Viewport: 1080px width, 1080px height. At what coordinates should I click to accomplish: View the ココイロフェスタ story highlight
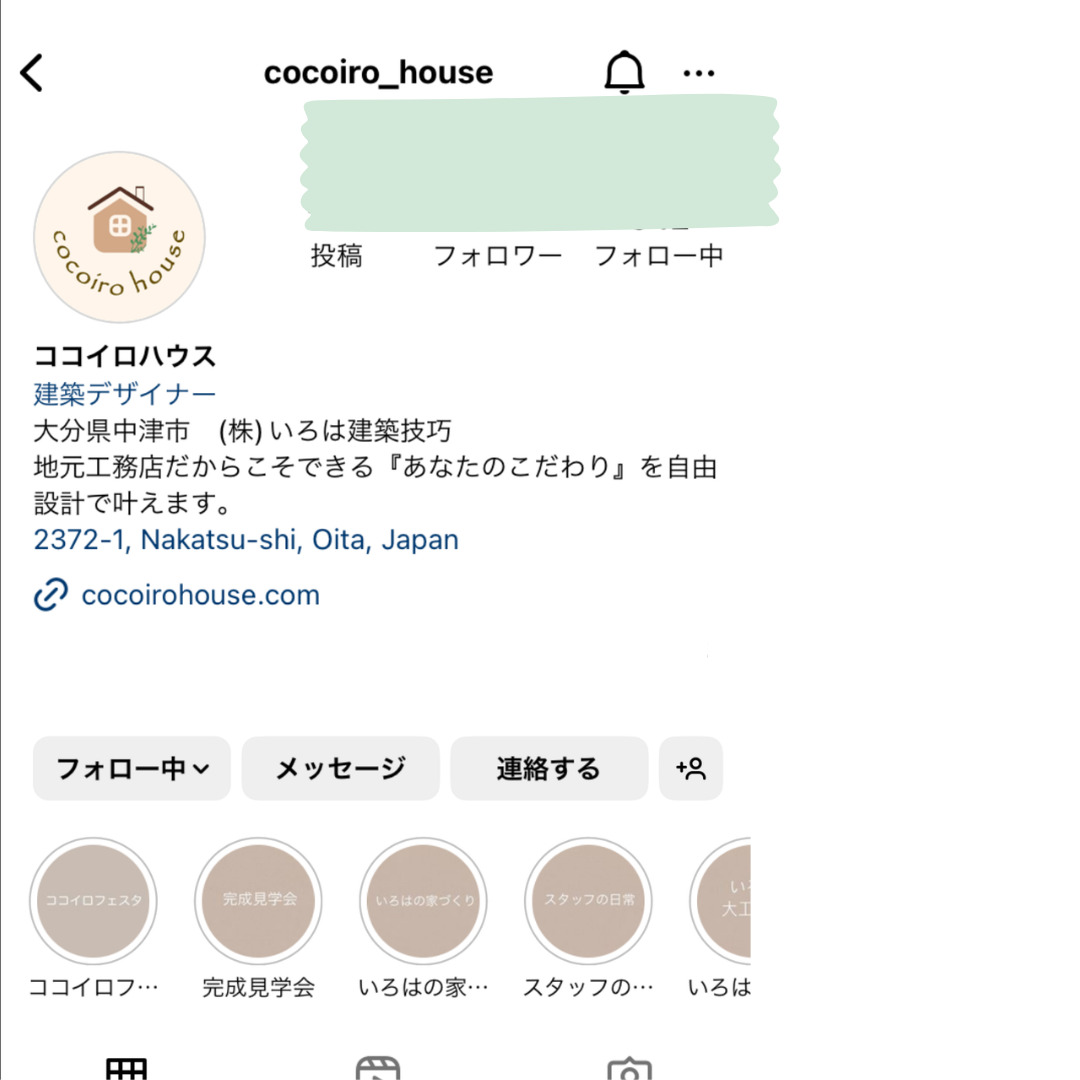[93, 900]
